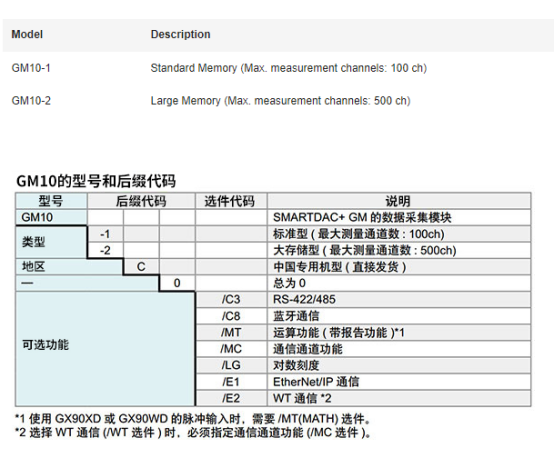Select the GM10-1 model row

278,68
